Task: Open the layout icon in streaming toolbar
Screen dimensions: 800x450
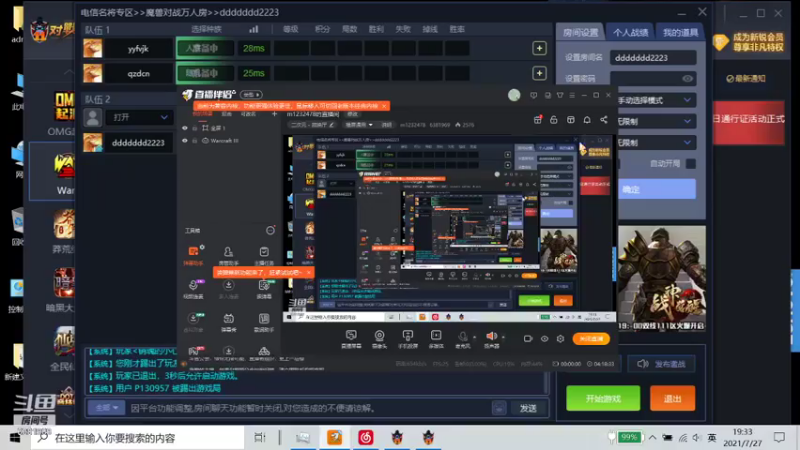Action: point(570,120)
